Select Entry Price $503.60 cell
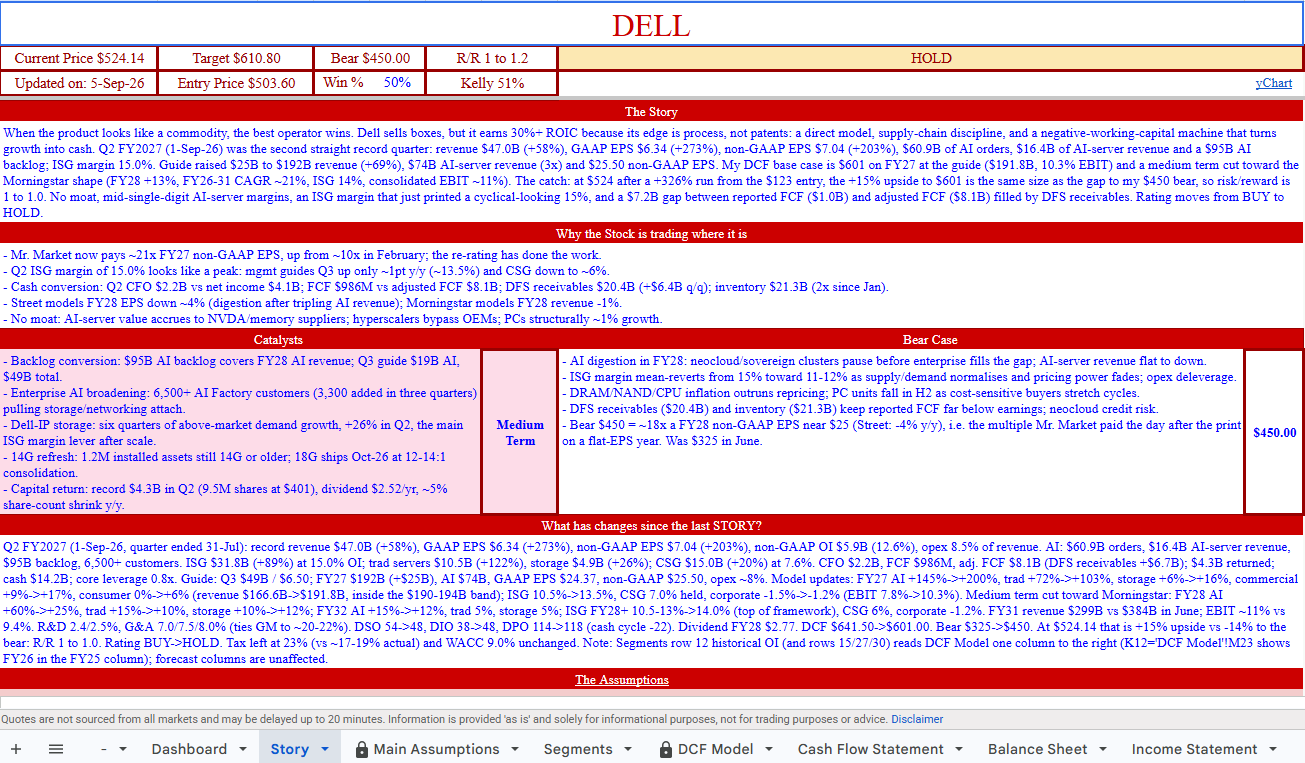This screenshot has width=1305, height=763. 236,83
